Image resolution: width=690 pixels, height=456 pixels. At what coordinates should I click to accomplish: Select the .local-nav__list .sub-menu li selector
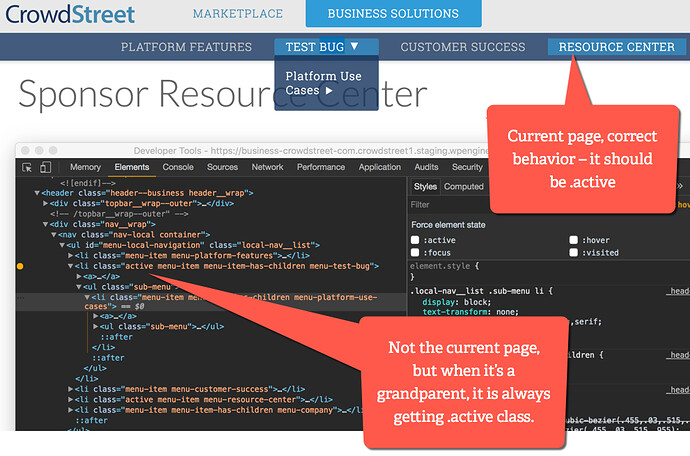coord(478,291)
